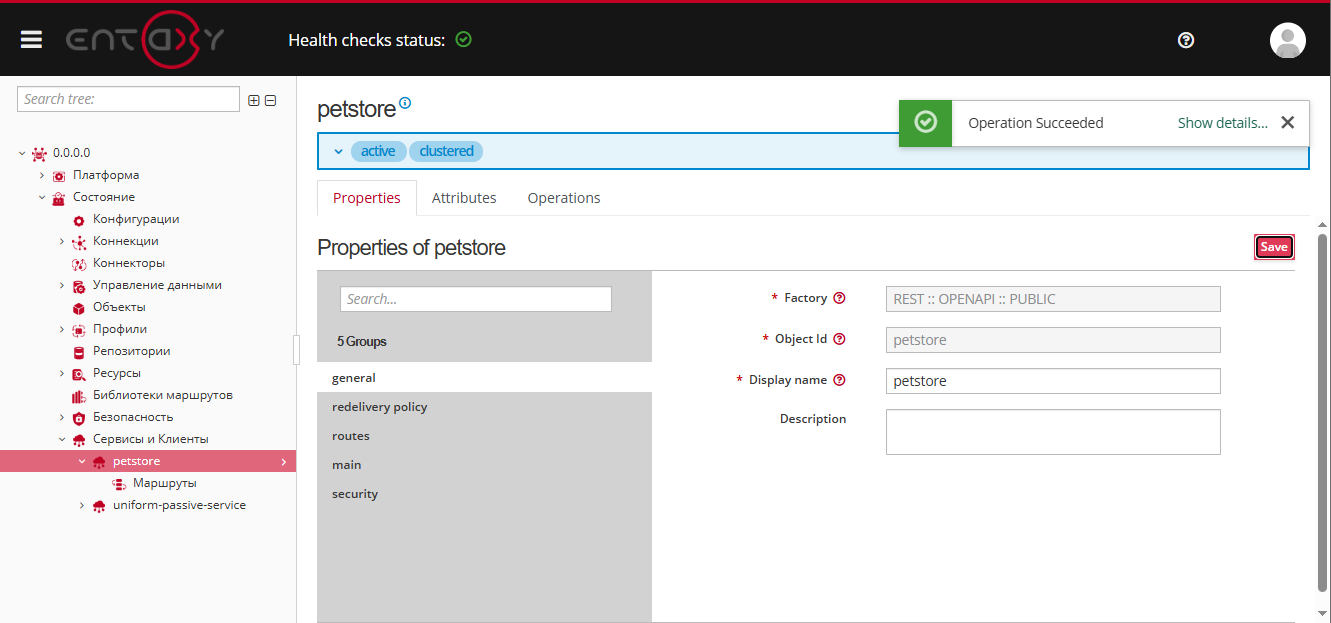Expand the Платформа tree node
The height and width of the screenshot is (623, 1331).
pos(42,175)
